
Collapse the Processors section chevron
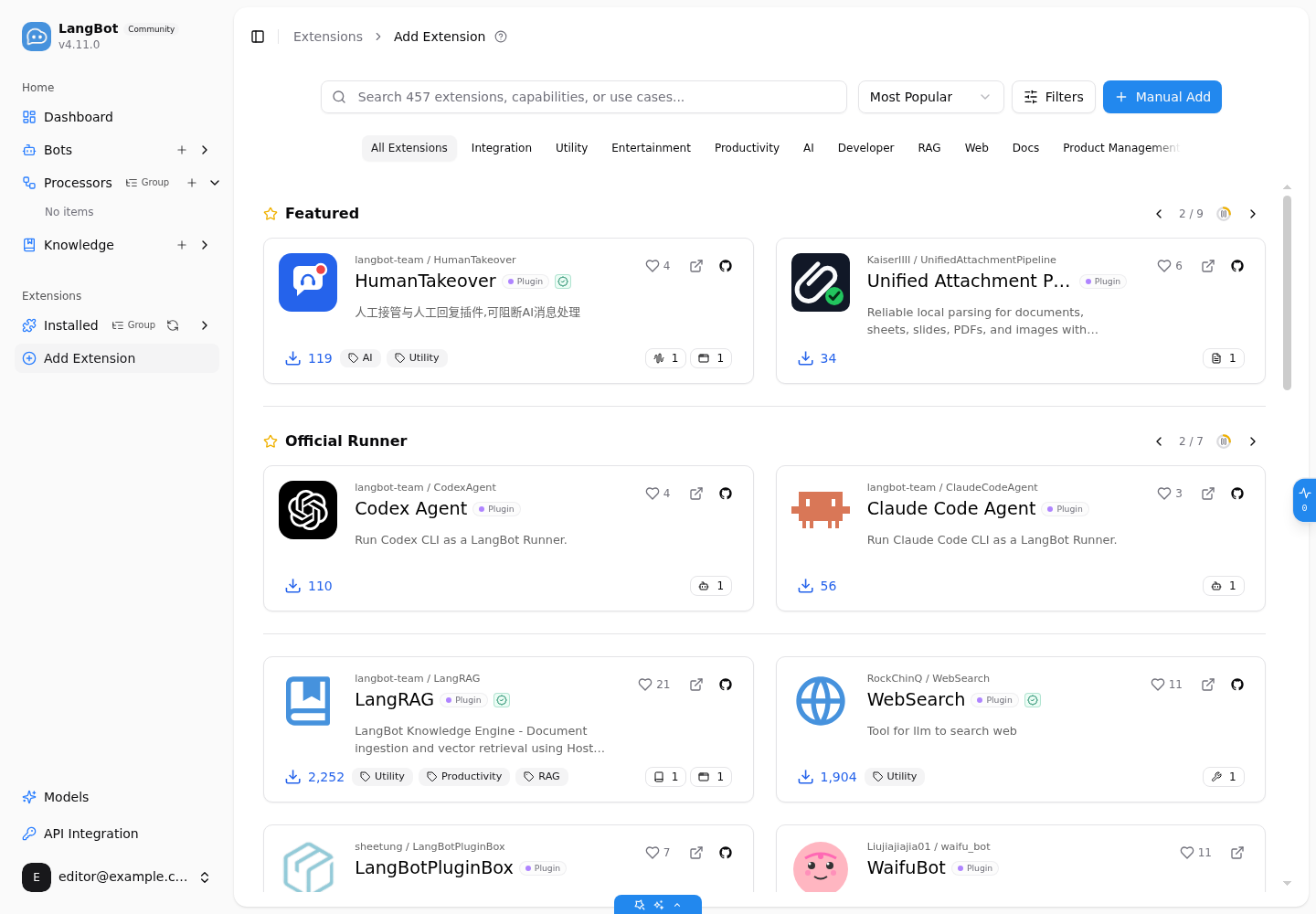[215, 183]
